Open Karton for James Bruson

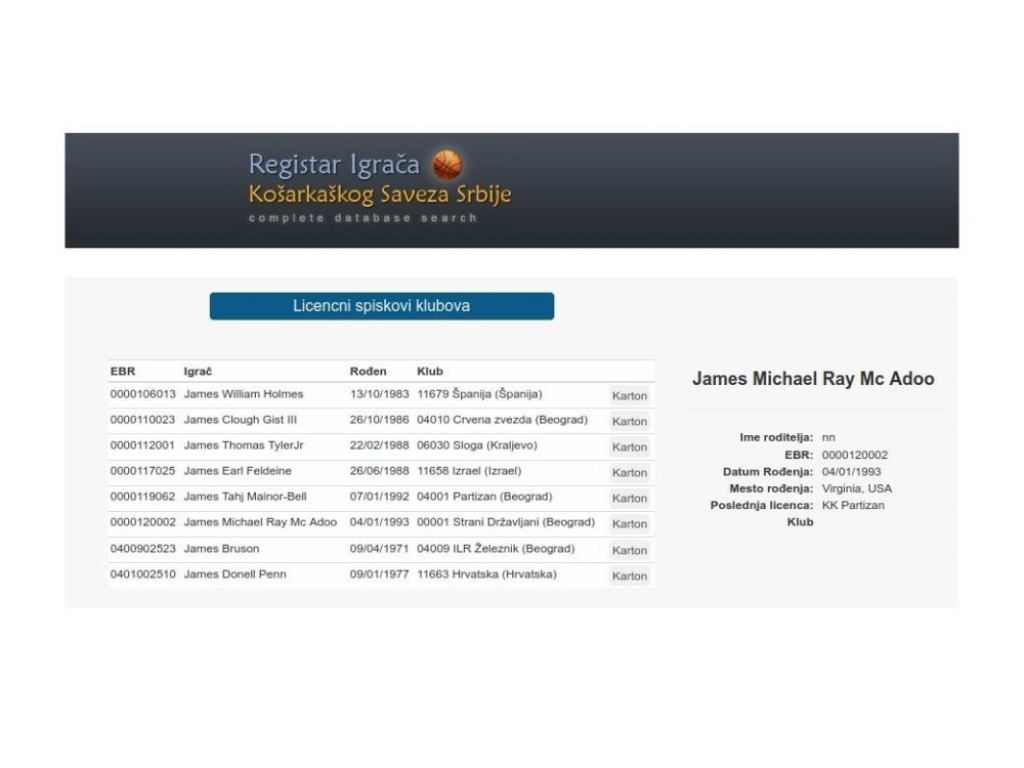point(629,550)
